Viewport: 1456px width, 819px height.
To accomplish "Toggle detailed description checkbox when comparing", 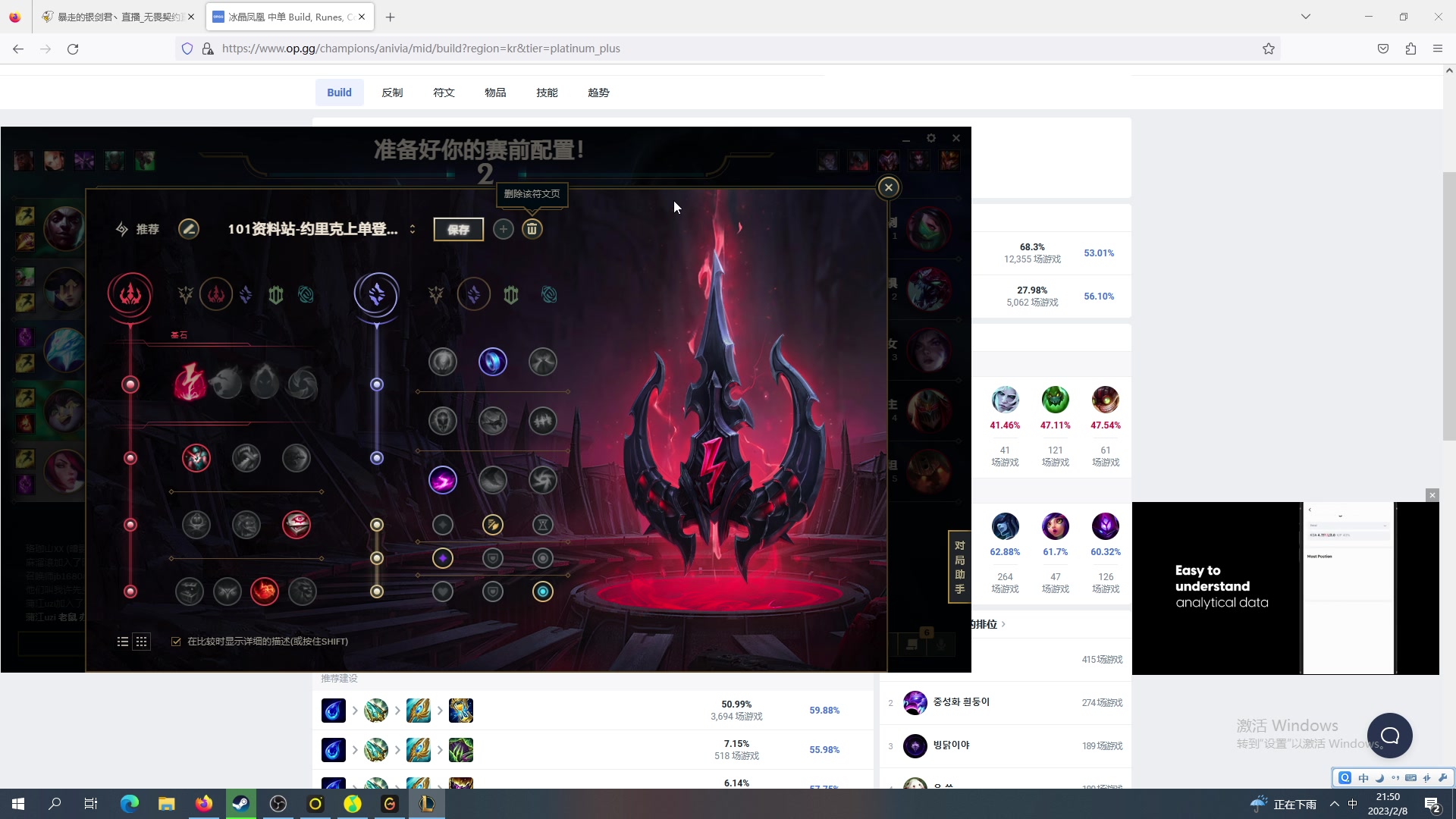I will coord(176,642).
